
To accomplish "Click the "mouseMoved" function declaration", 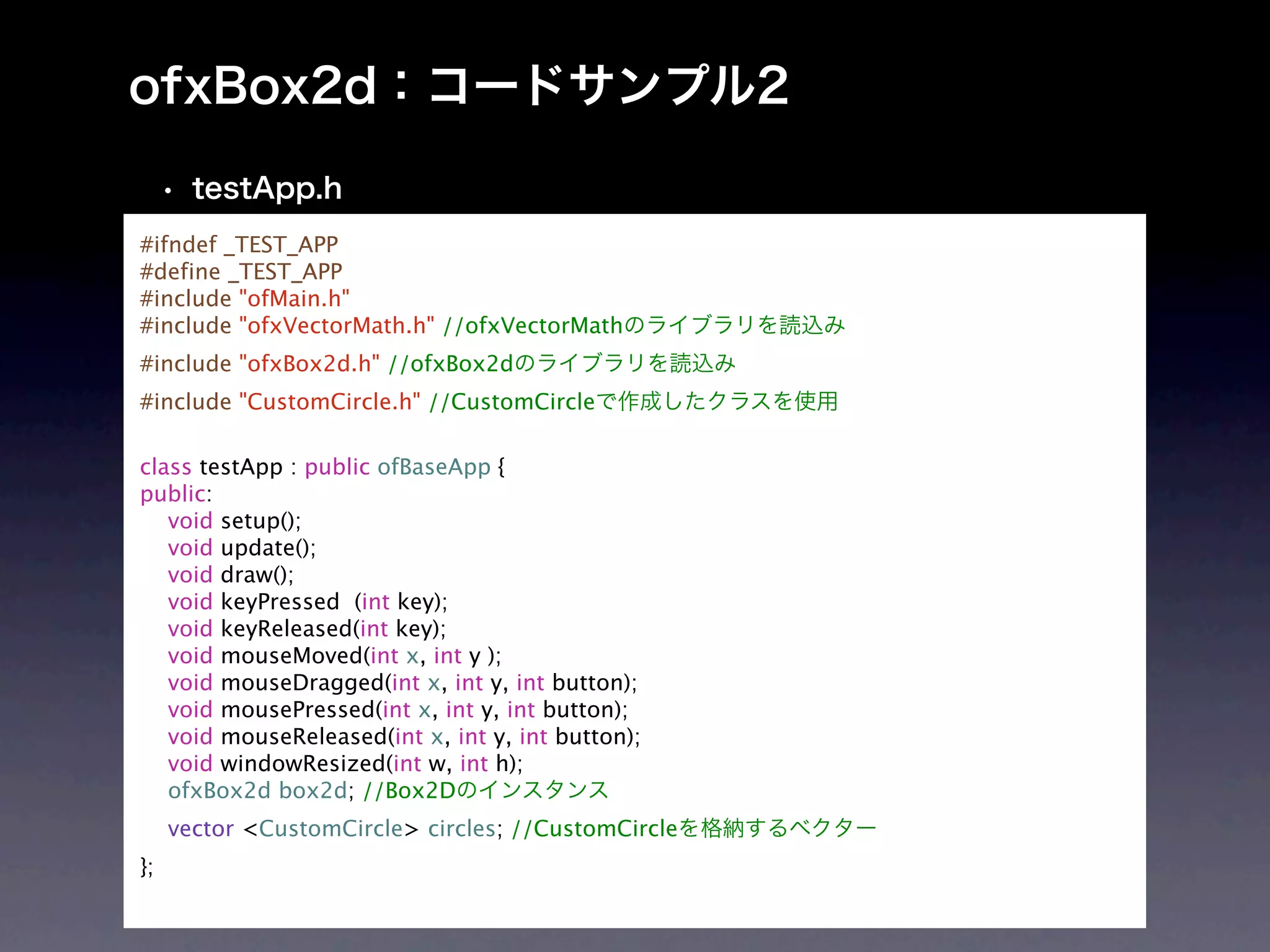I will tap(334, 656).
